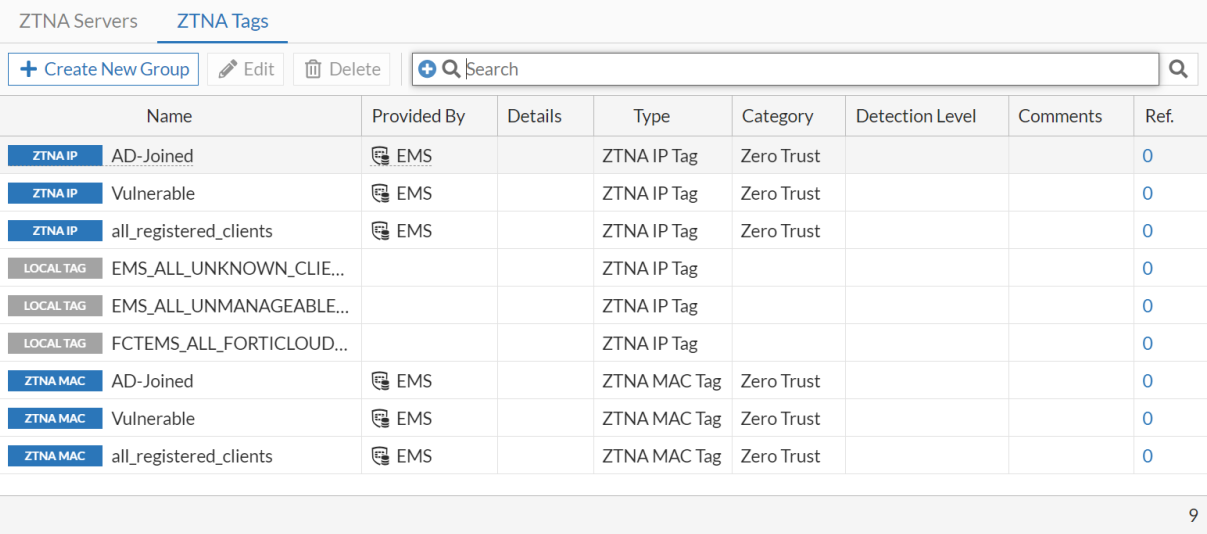Select the ZTNA Tags tab
1207x534 pixels.
coord(222,21)
